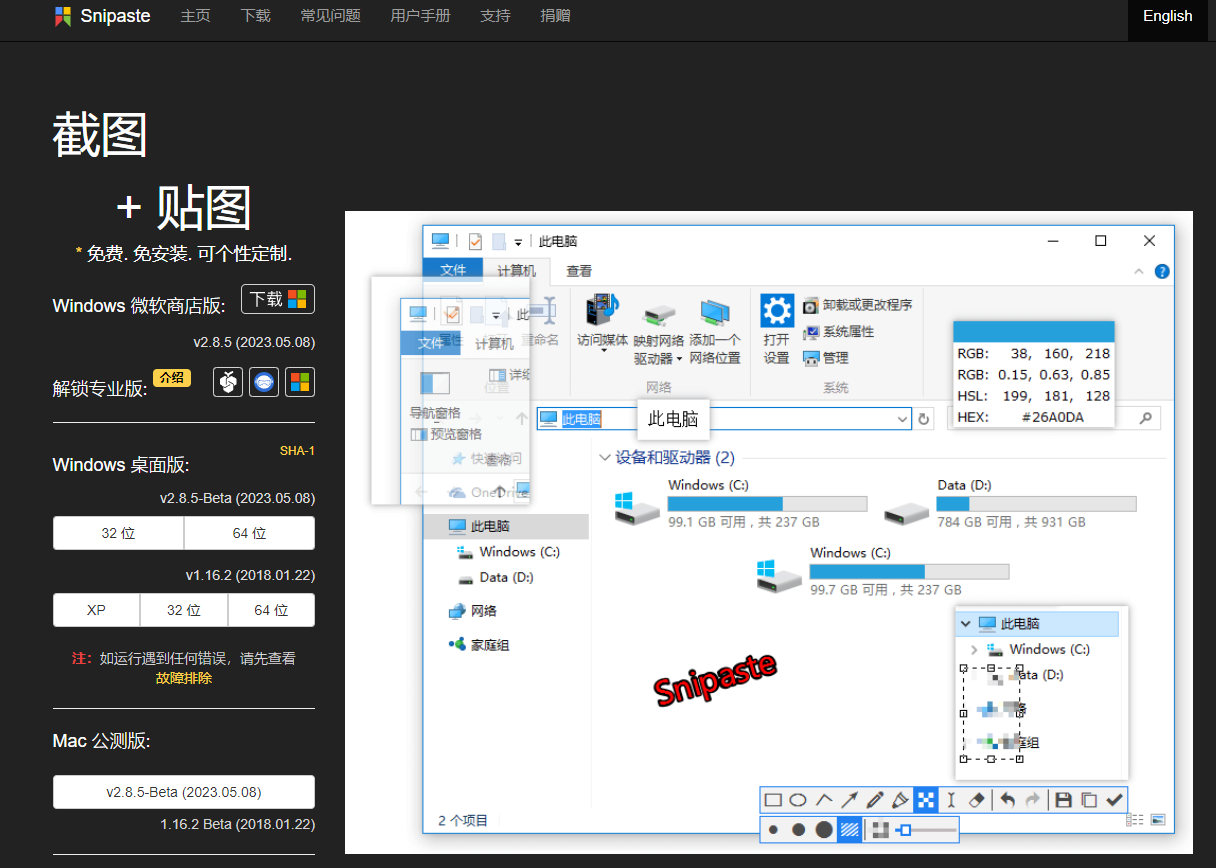Go to the 下载 page in the navbar
Screen dimensions: 1216x868
tap(255, 16)
